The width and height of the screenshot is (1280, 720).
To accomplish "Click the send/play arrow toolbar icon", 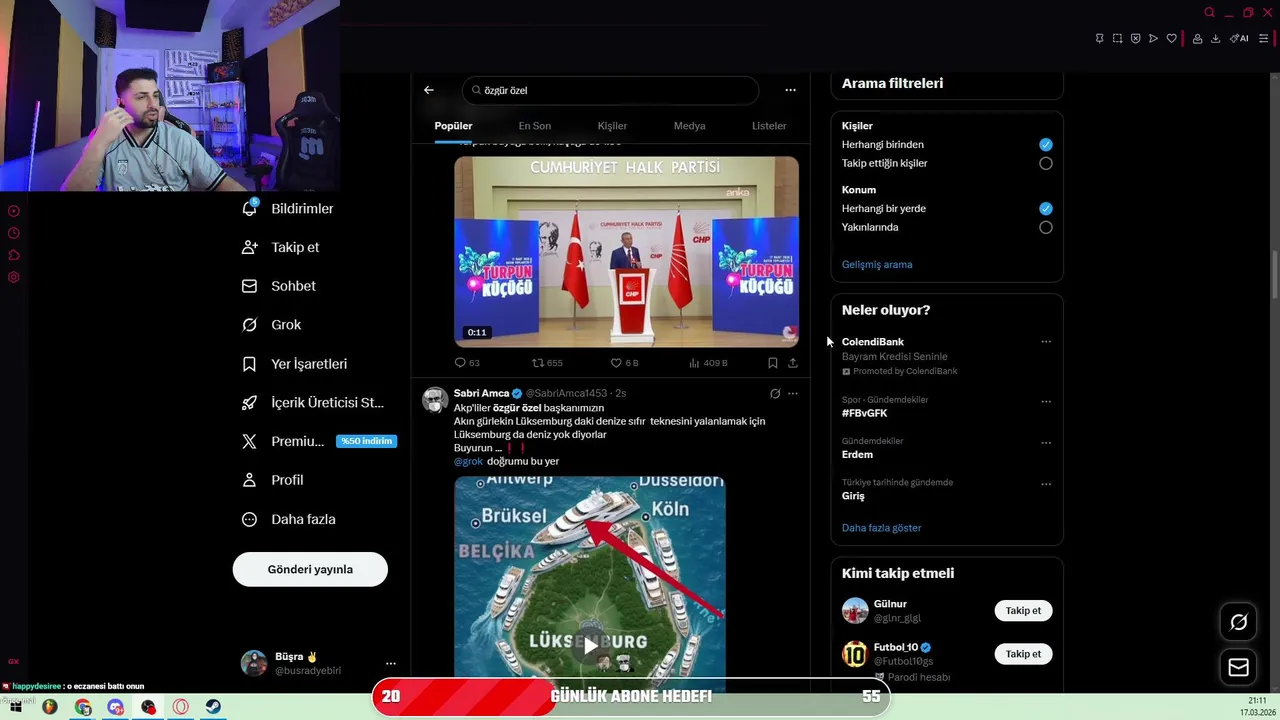I will pos(1153,39).
